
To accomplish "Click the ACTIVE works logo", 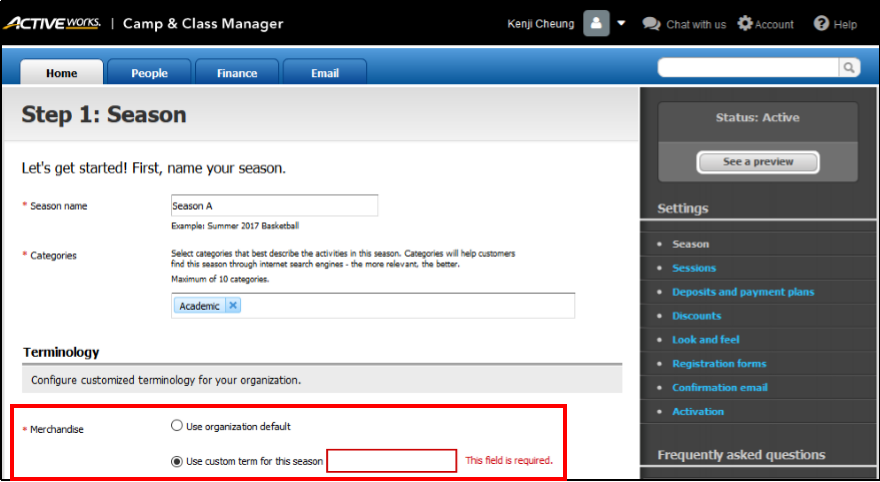I will click(52, 24).
